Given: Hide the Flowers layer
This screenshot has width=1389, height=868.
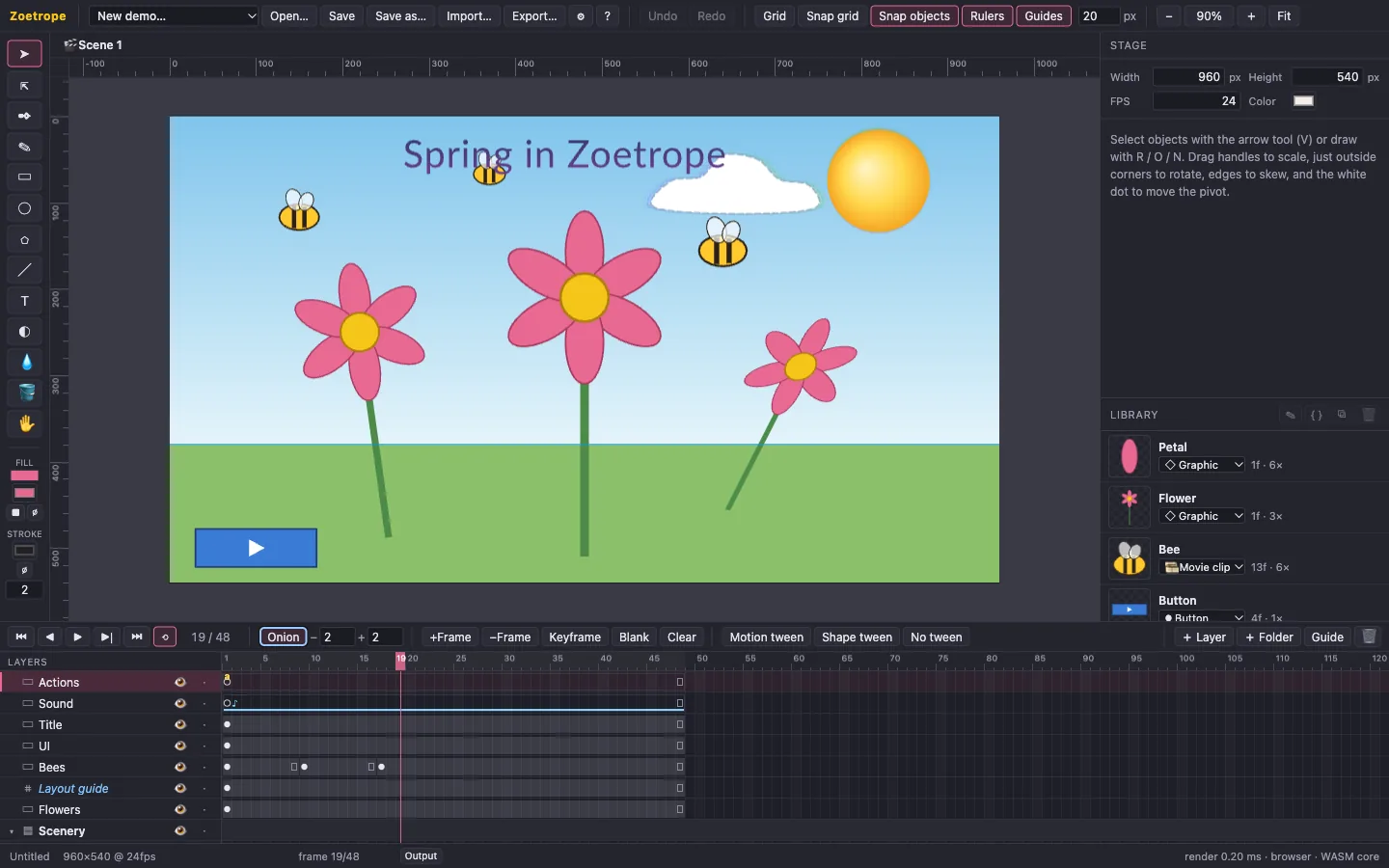Looking at the screenshot, I should tap(180, 810).
